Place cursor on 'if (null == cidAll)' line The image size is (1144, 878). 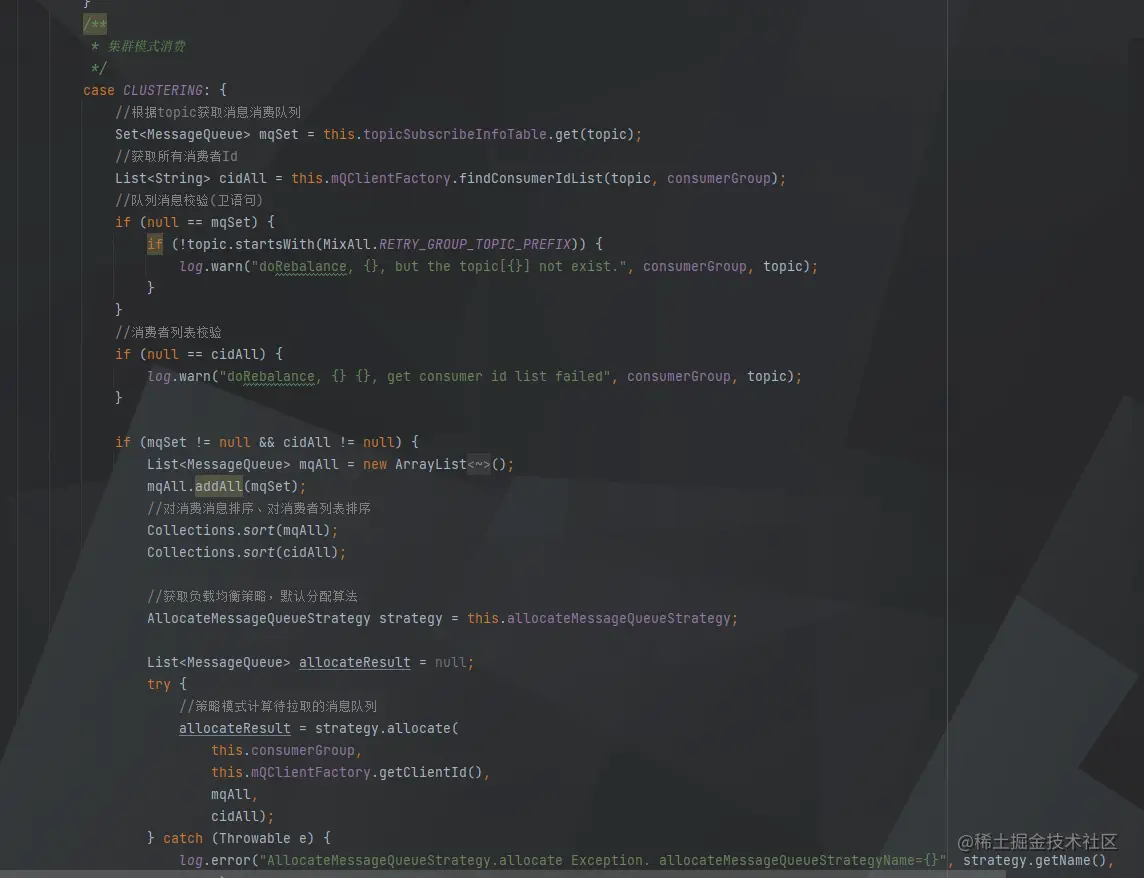[x=198, y=354]
